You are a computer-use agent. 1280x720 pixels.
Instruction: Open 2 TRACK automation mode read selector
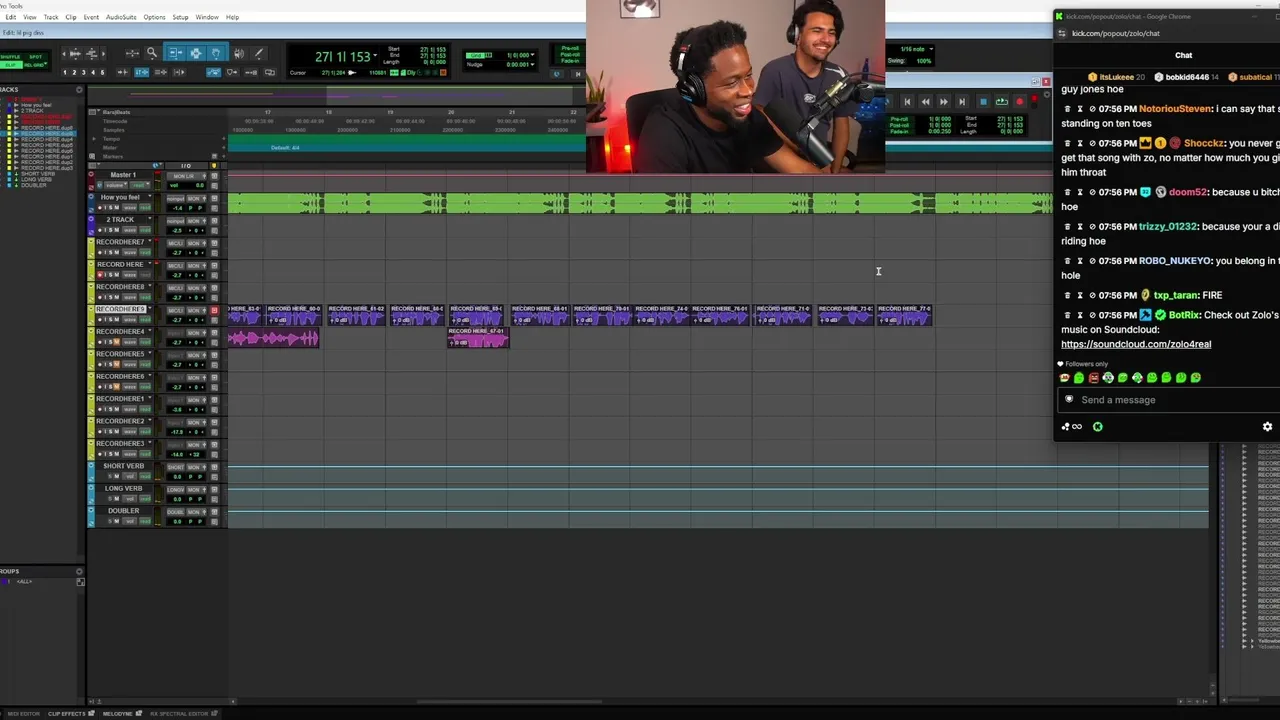[x=145, y=230]
